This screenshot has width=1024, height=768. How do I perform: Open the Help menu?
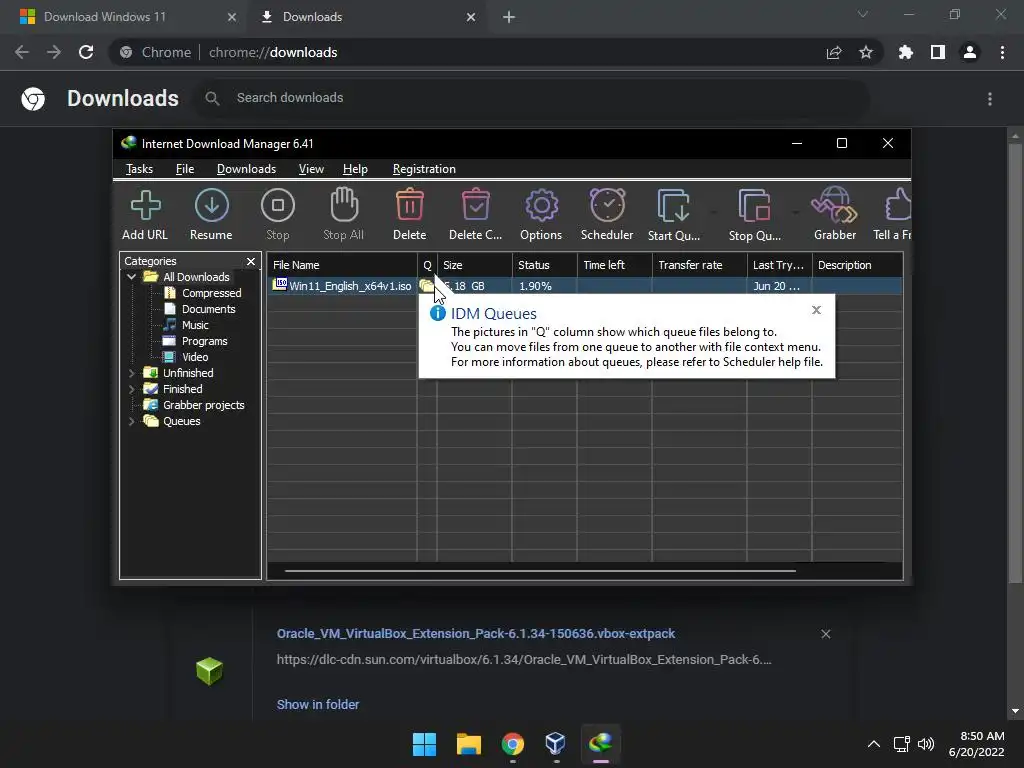(x=355, y=168)
